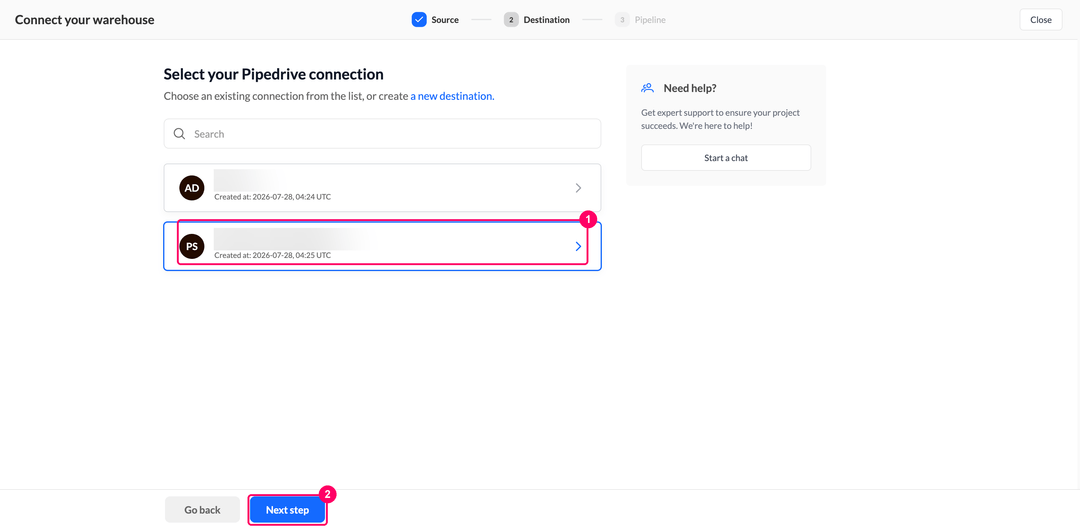1080x529 pixels.
Task: Click 'Select your Pipedrive connection' heading
Action: coord(273,74)
